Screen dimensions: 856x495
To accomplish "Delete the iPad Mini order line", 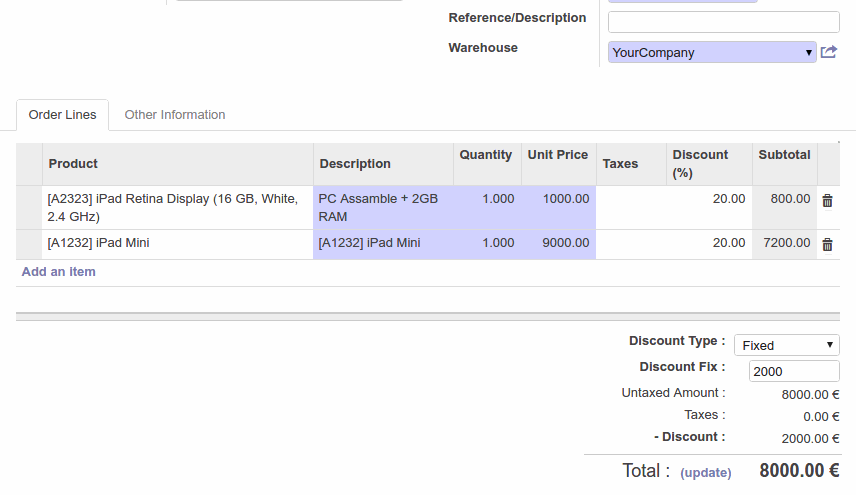I will click(x=827, y=244).
